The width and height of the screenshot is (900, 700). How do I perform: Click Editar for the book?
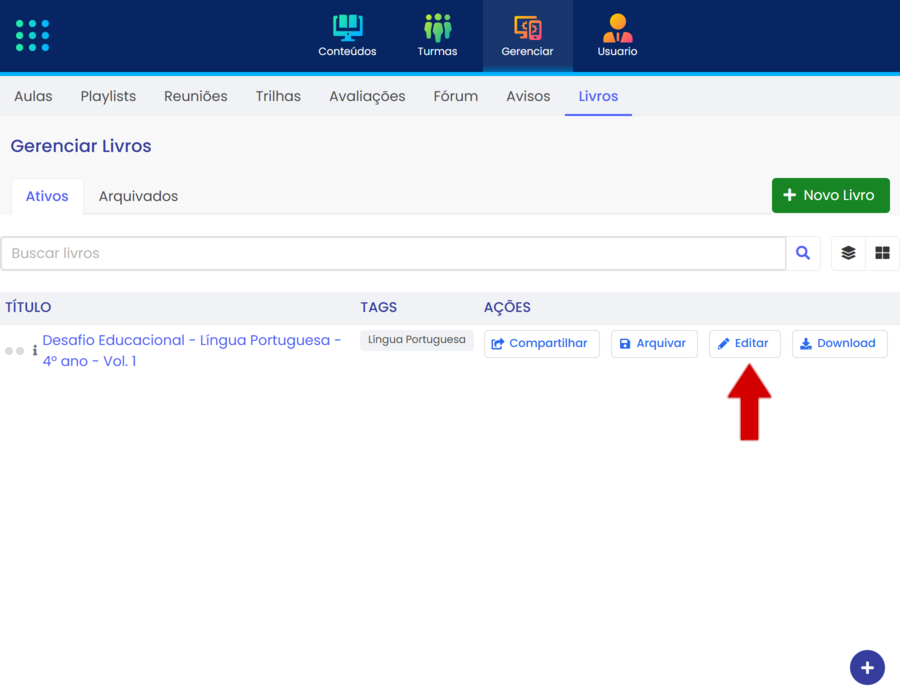coord(744,343)
